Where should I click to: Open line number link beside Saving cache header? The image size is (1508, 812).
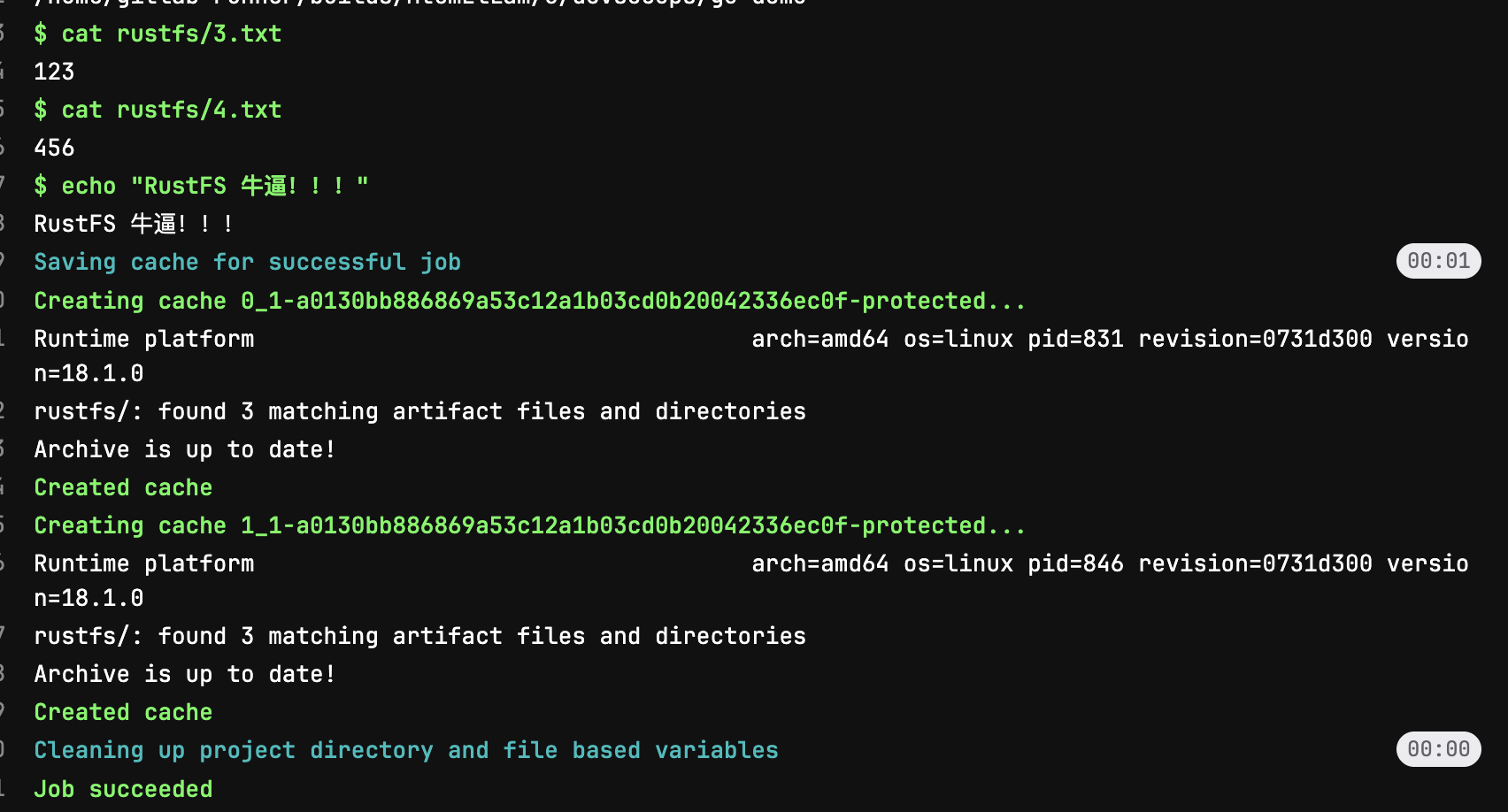coord(3,262)
